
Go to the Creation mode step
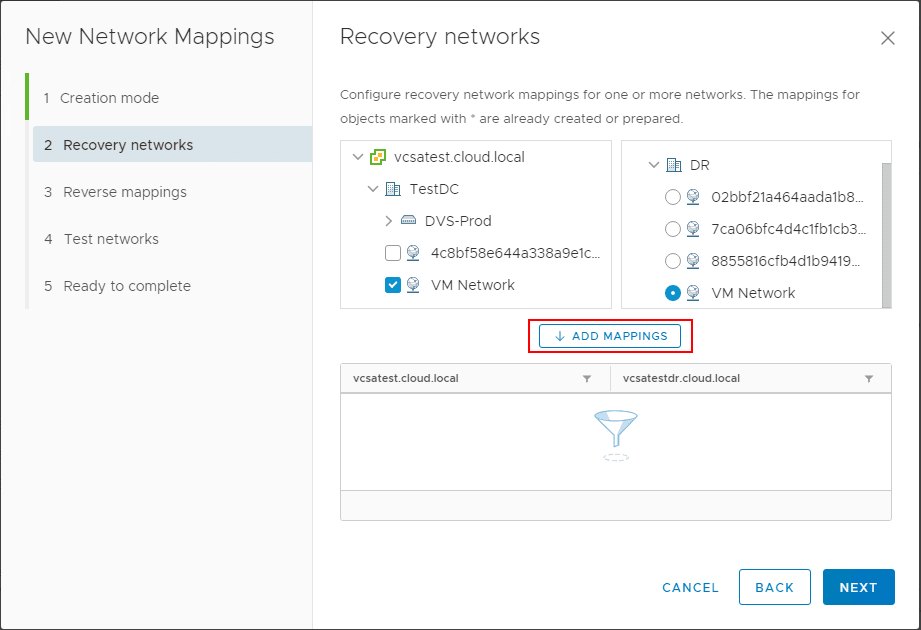click(110, 98)
